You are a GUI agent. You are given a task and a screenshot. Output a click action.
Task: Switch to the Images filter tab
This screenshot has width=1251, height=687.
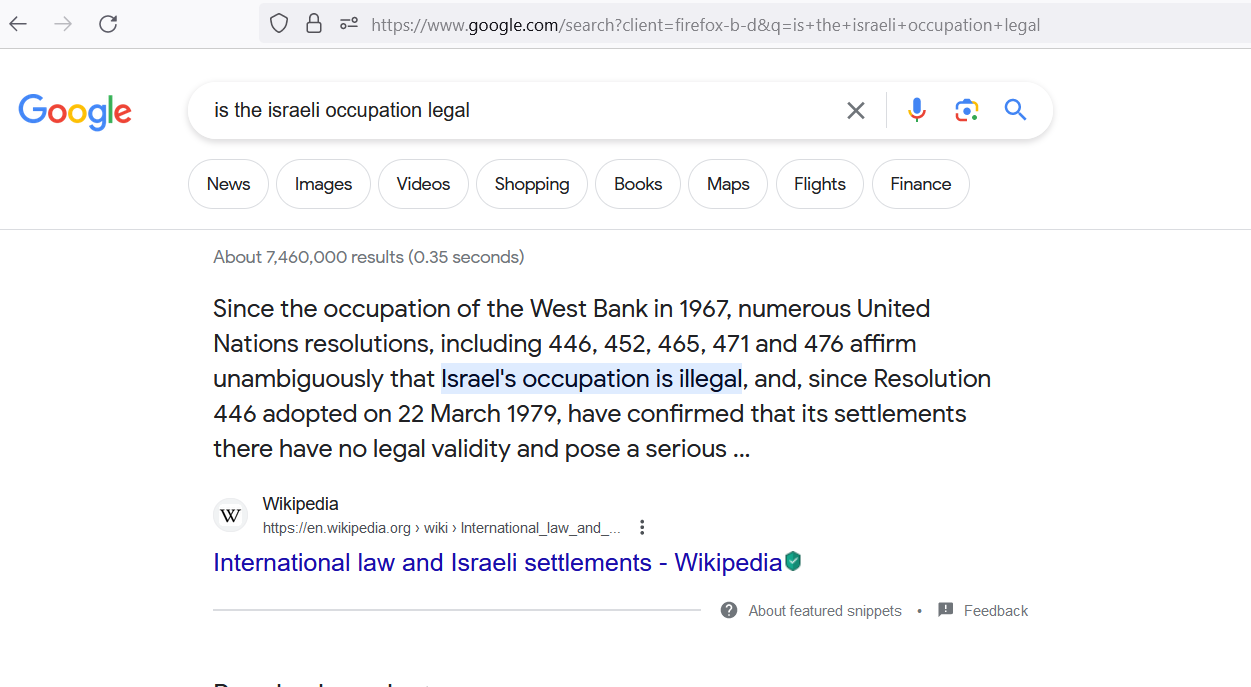323,184
